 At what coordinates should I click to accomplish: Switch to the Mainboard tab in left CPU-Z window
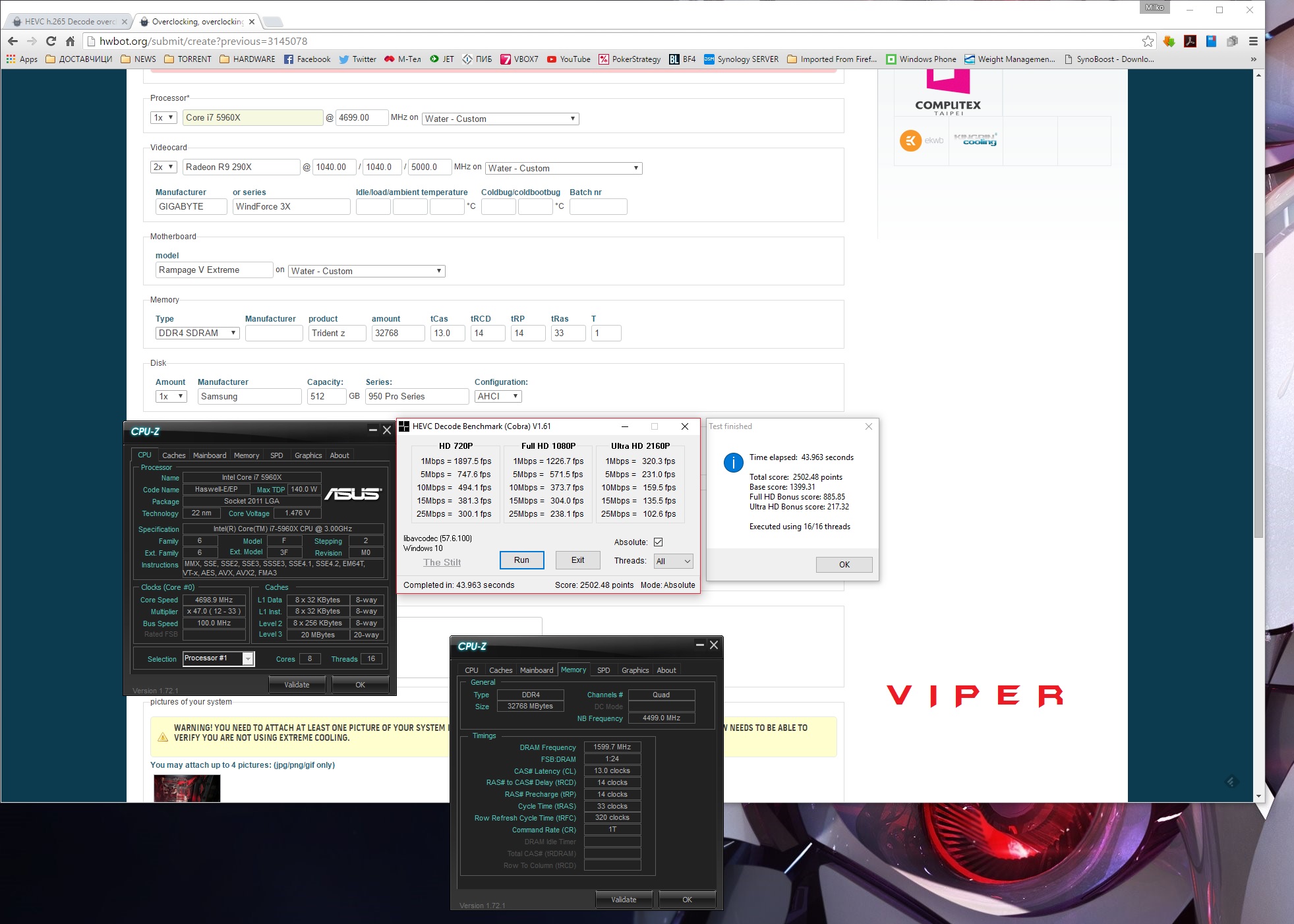210,455
